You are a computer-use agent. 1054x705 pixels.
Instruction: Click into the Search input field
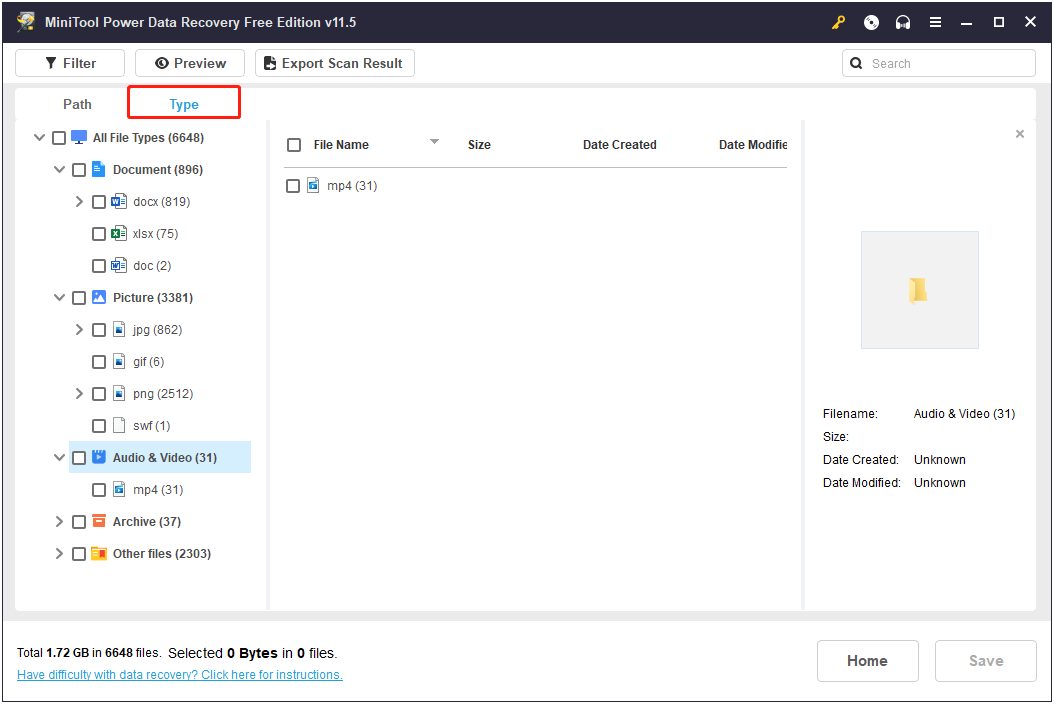[938, 63]
